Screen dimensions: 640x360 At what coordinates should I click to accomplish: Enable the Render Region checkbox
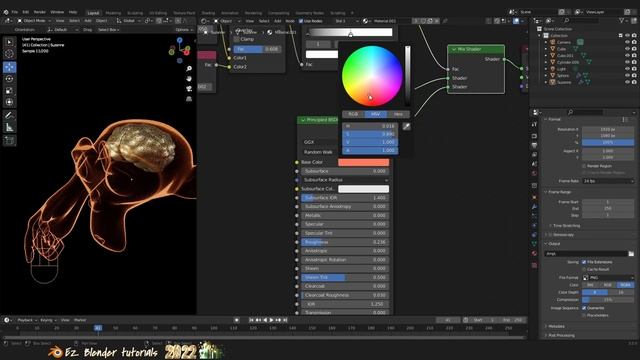(584, 166)
